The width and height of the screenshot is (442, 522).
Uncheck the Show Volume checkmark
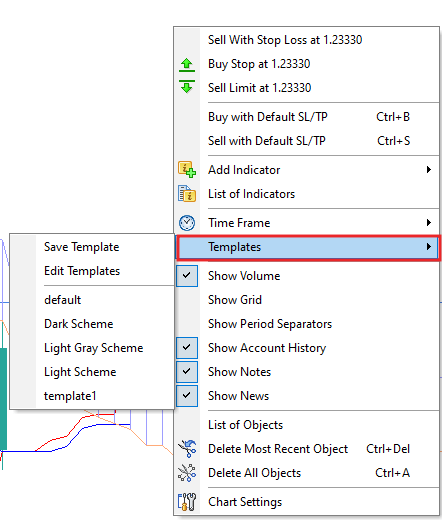click(187, 276)
